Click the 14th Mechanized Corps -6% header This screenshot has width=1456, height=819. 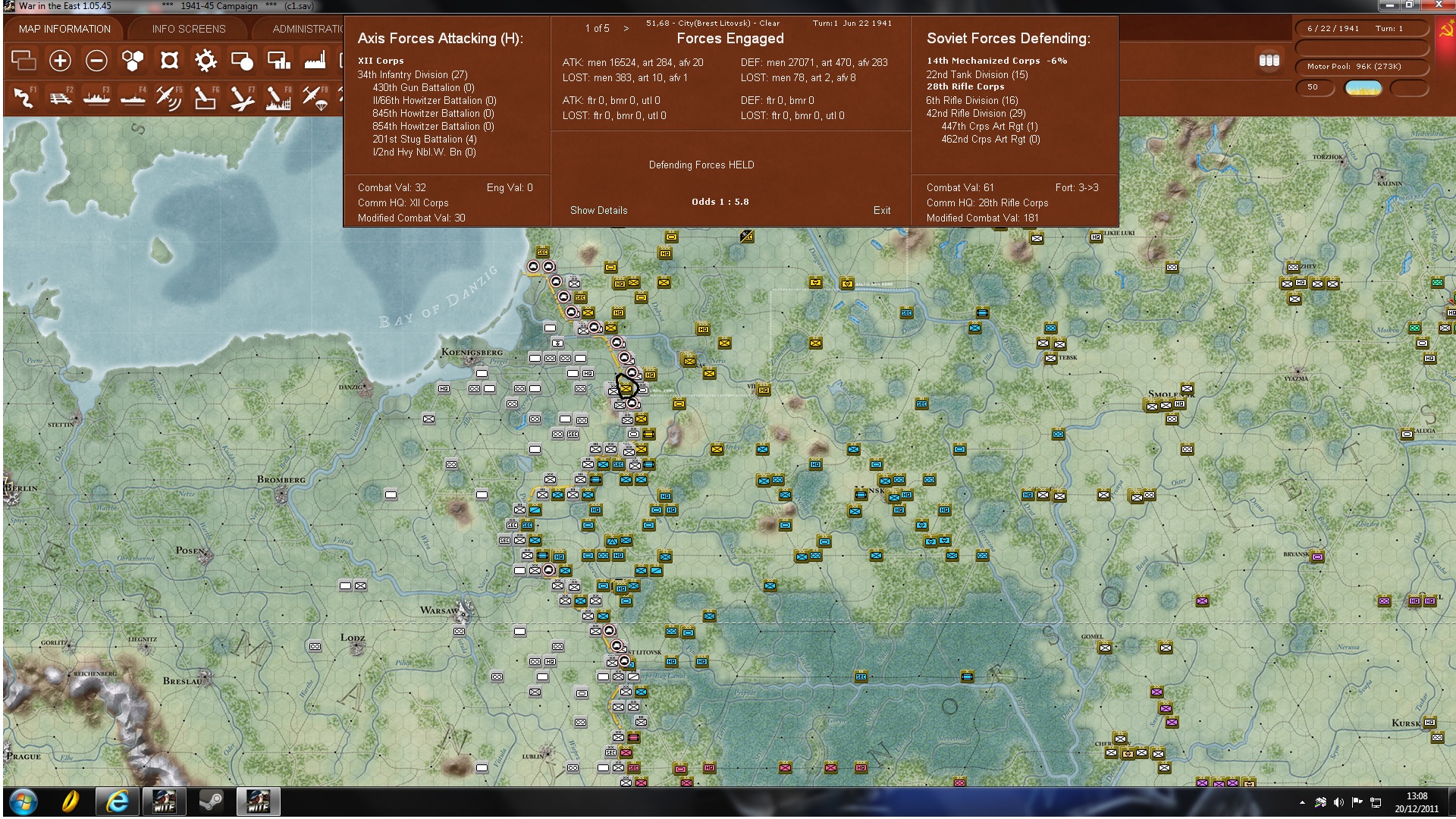click(x=996, y=61)
